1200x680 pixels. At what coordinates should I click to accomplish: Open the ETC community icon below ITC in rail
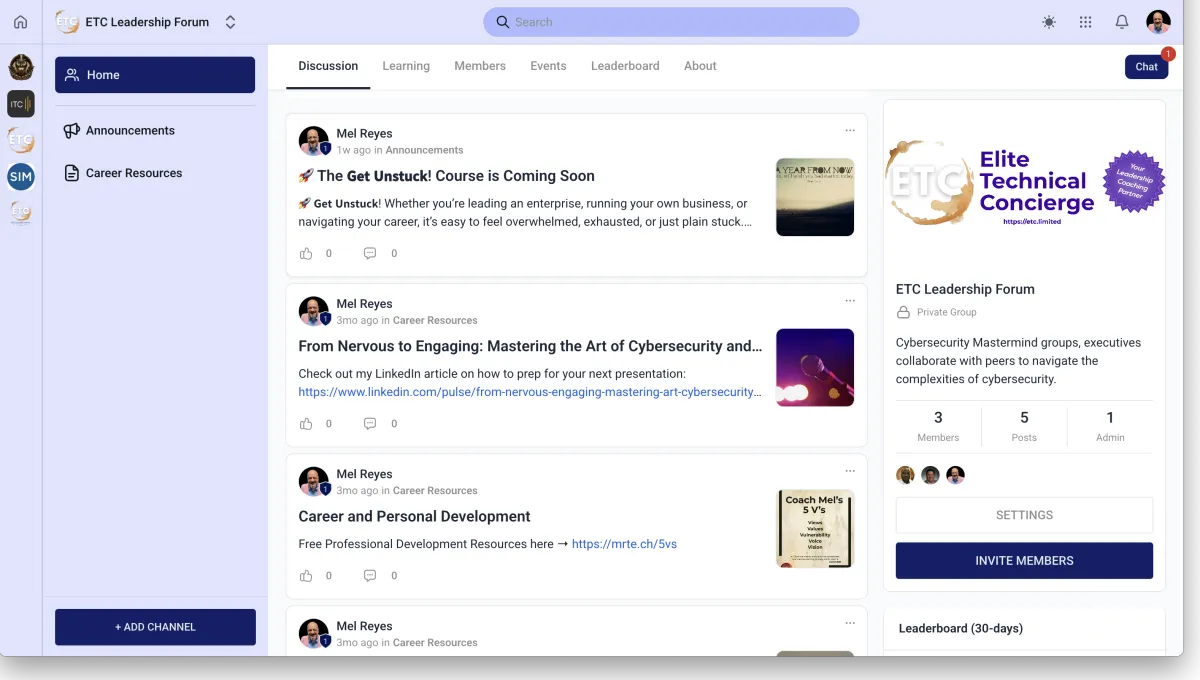point(21,140)
